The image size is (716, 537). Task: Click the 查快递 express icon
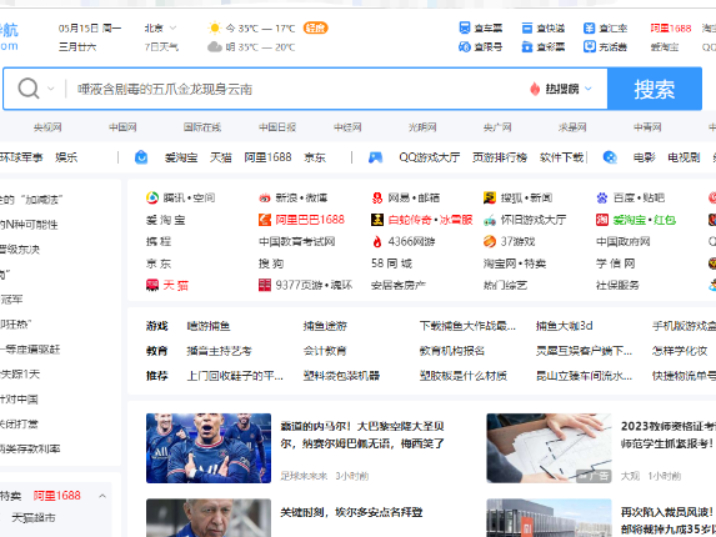coord(527,28)
